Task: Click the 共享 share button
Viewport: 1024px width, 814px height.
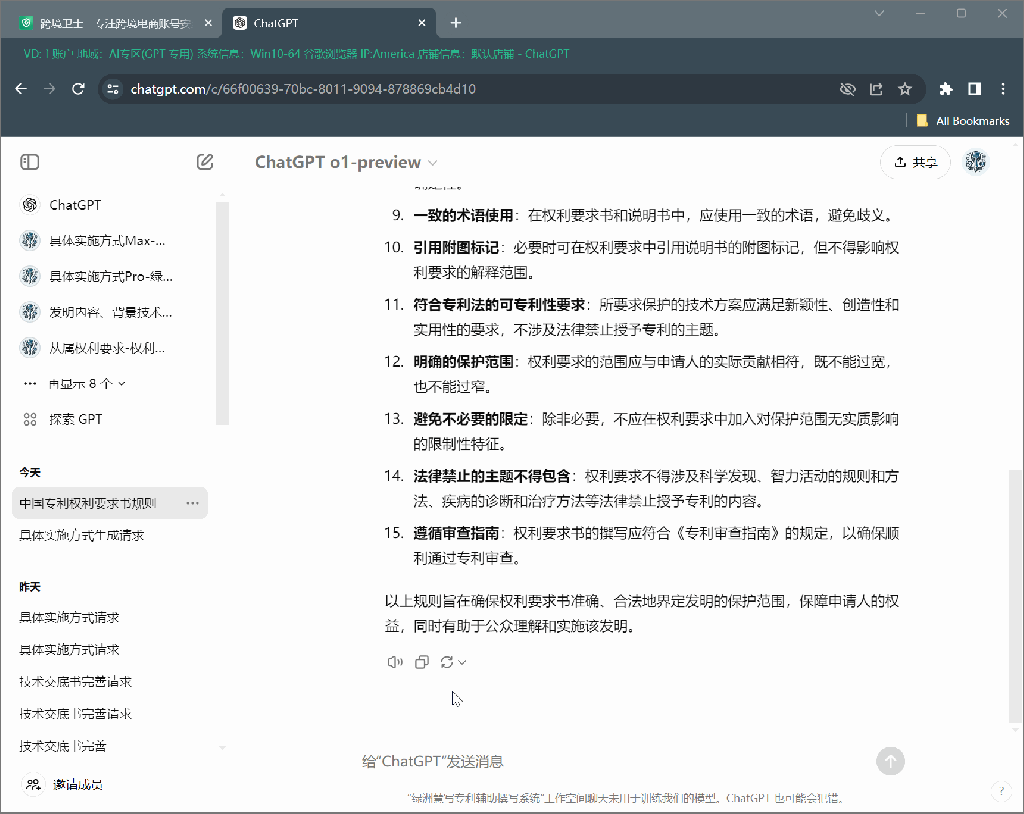Action: coord(915,162)
